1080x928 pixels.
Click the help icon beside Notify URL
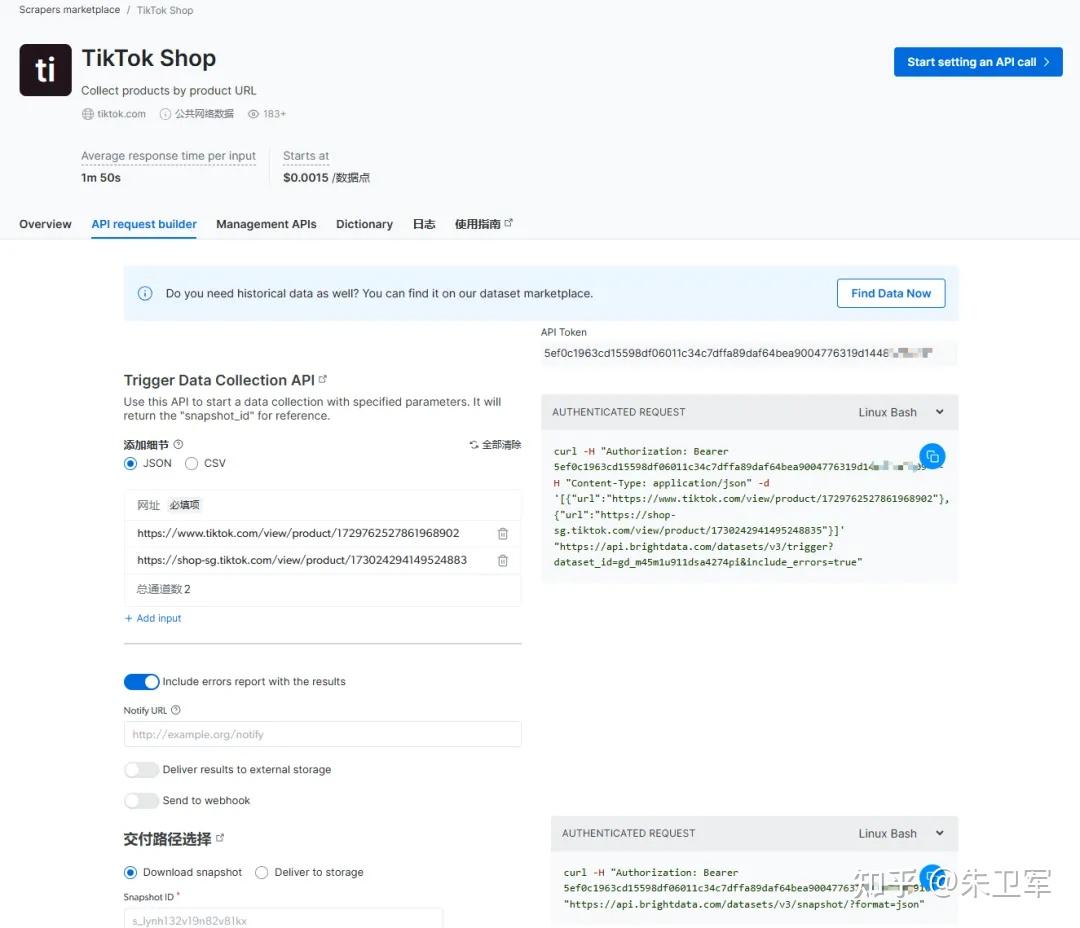pos(176,710)
